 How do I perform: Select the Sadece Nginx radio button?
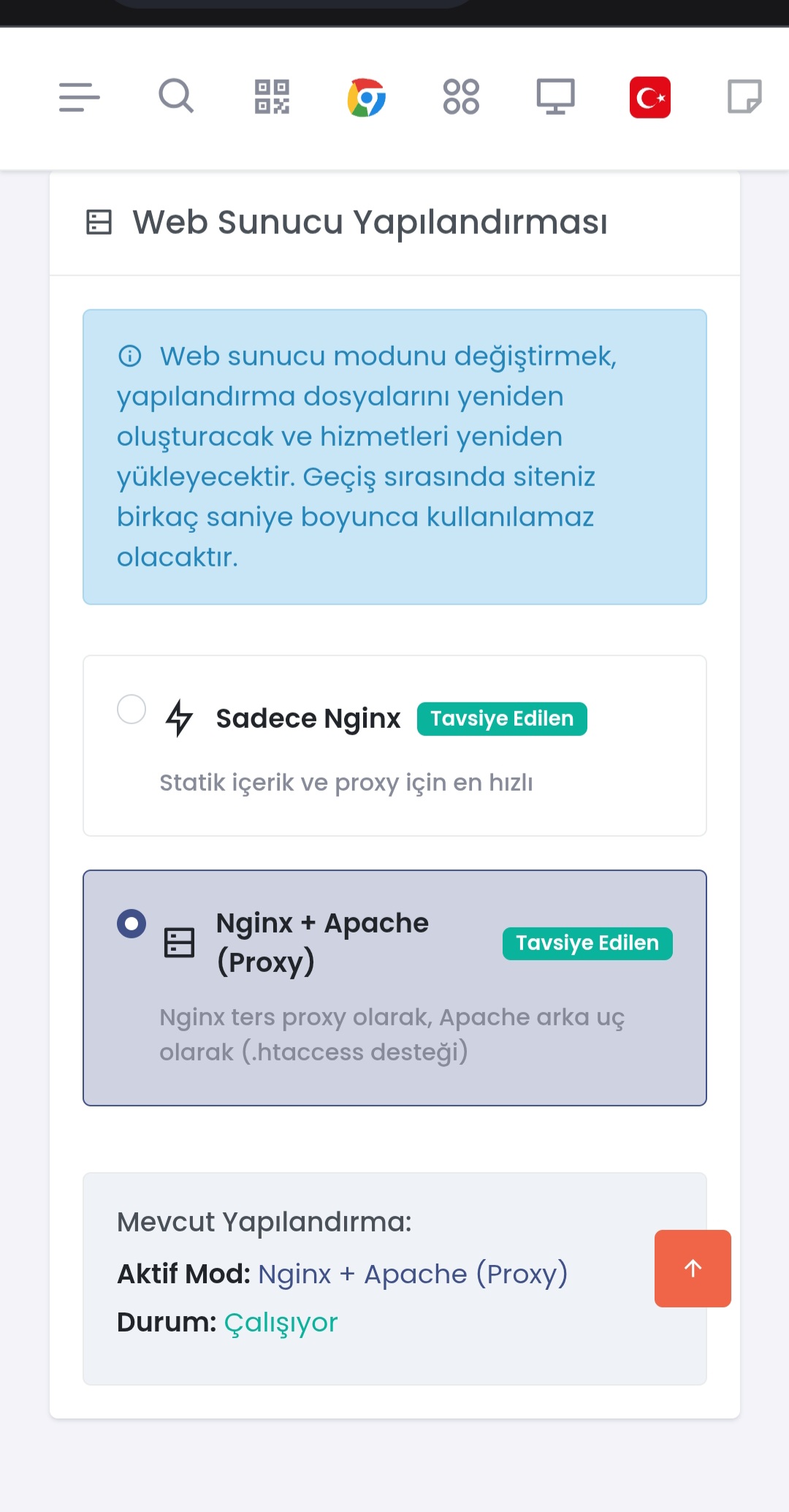[x=131, y=709]
